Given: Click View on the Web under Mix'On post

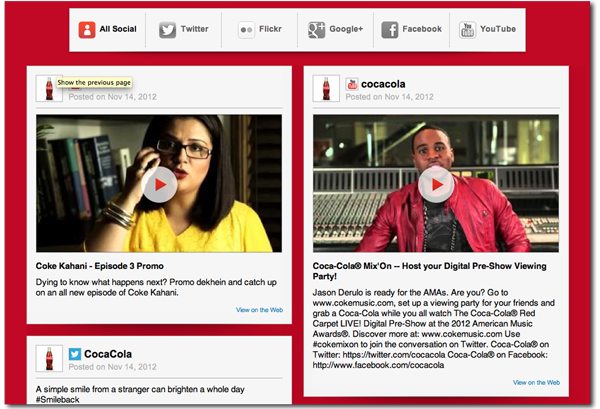Looking at the screenshot, I should point(536,383).
